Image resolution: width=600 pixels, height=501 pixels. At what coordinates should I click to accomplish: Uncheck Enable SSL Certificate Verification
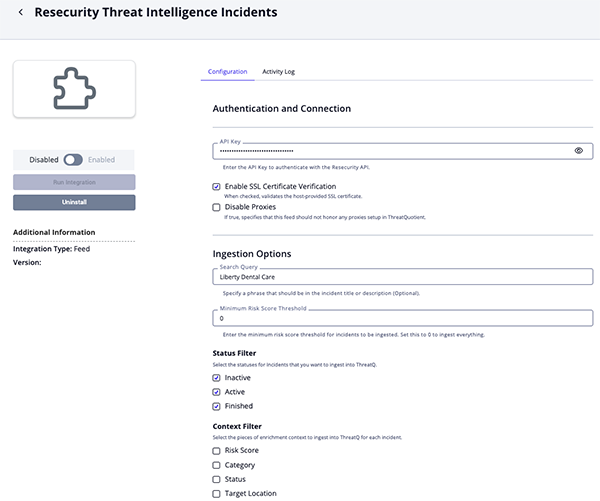click(x=217, y=187)
